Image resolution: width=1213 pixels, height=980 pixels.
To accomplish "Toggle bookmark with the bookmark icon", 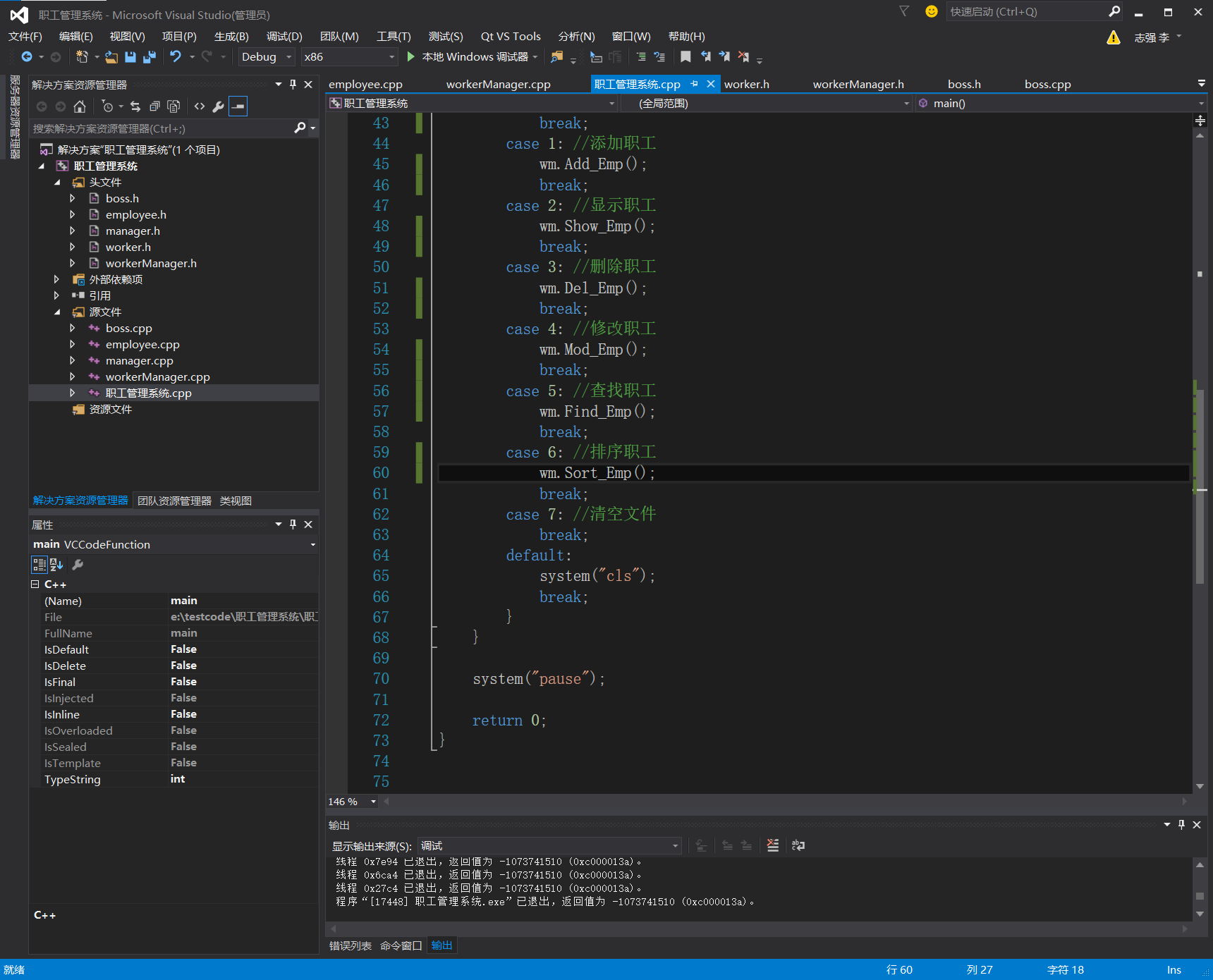I will pos(685,57).
